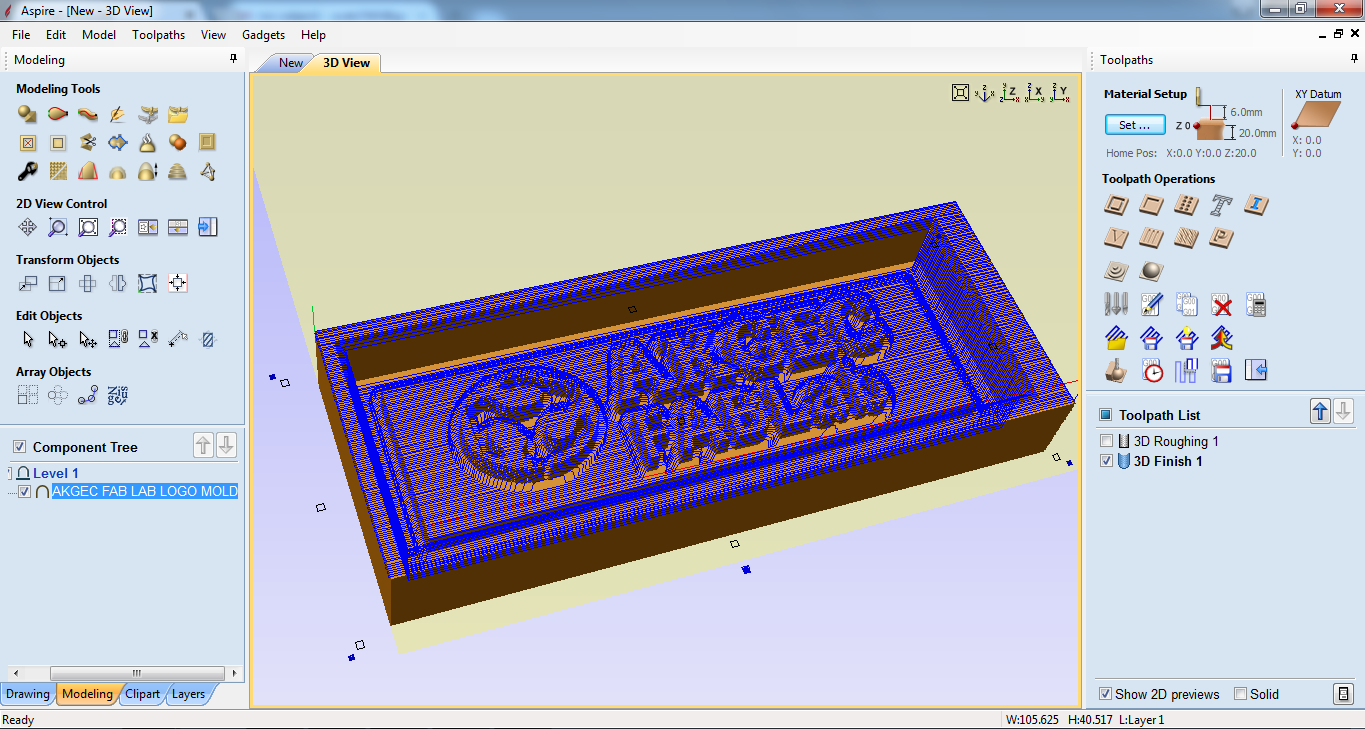Viewport: 1365px width, 729px height.
Task: Toggle the 3D Roughing 1 toolpath checkbox
Action: pos(1106,441)
